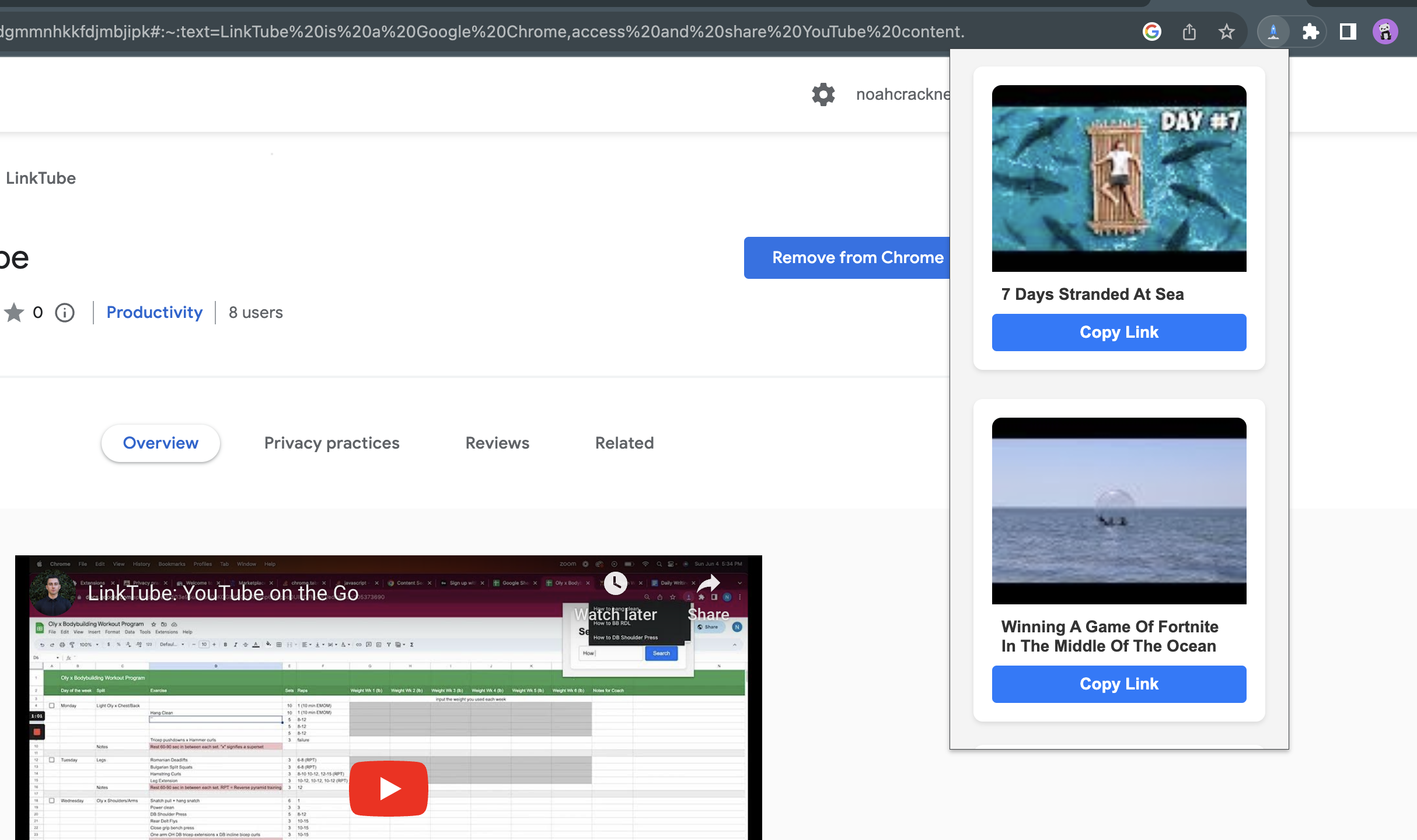Copy link for Winning A Game Of Fortnite
The image size is (1417, 840).
coord(1119,684)
